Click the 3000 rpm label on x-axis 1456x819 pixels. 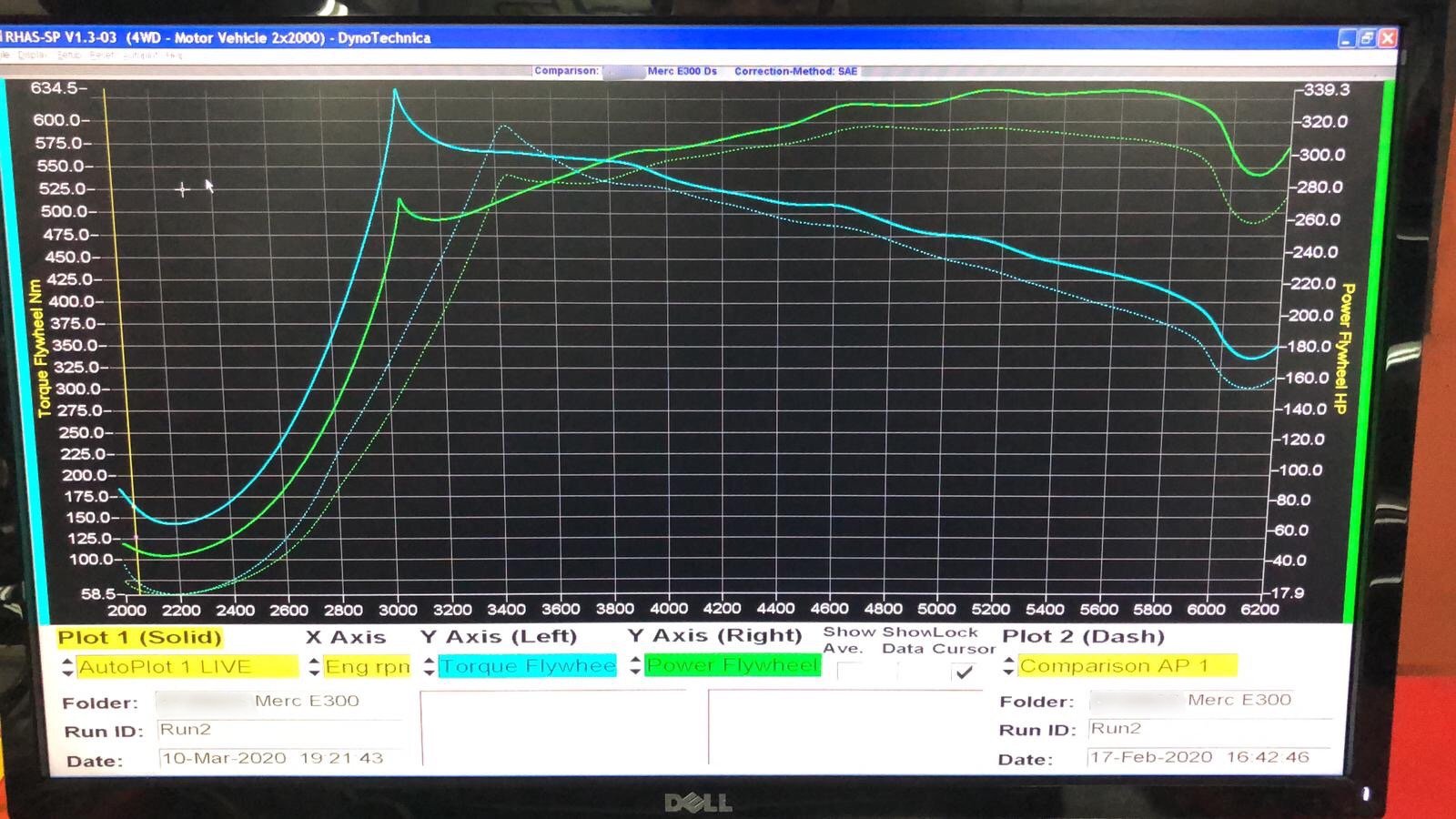[x=398, y=610]
